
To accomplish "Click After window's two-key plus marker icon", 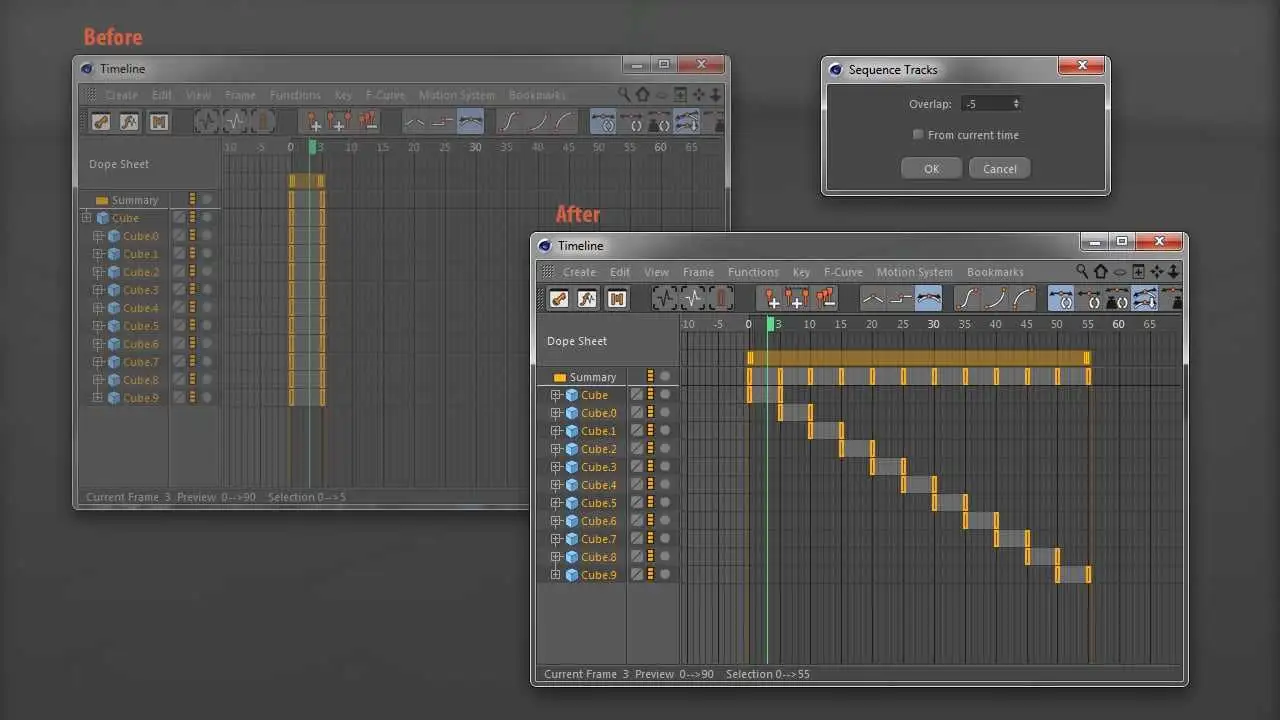I will pyautogui.click(x=798, y=298).
